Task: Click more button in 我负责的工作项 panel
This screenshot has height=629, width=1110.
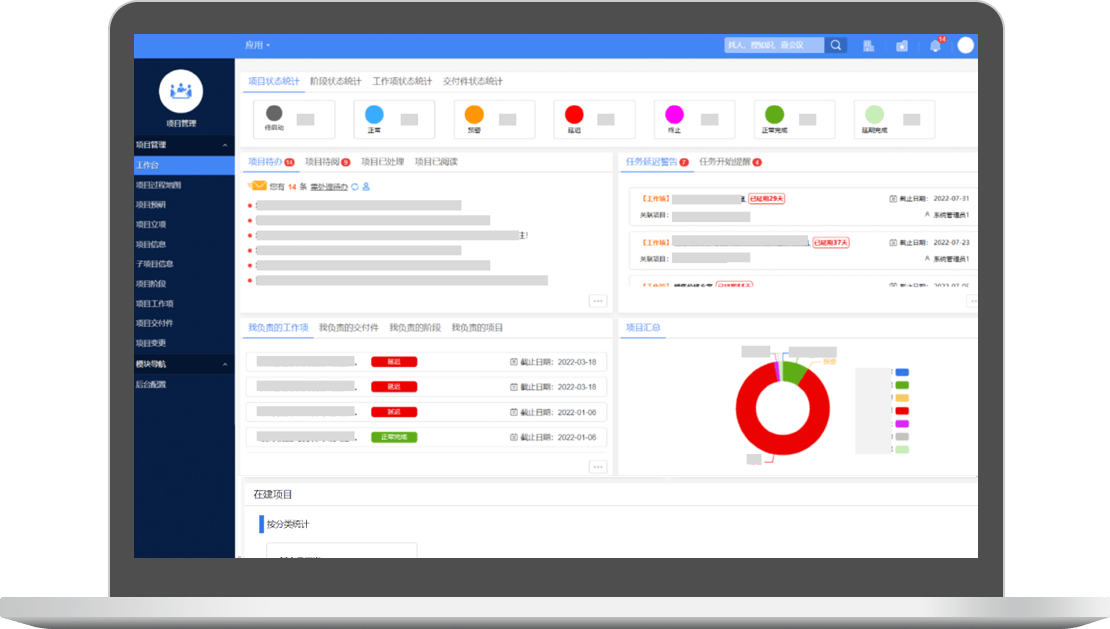Action: point(597,467)
